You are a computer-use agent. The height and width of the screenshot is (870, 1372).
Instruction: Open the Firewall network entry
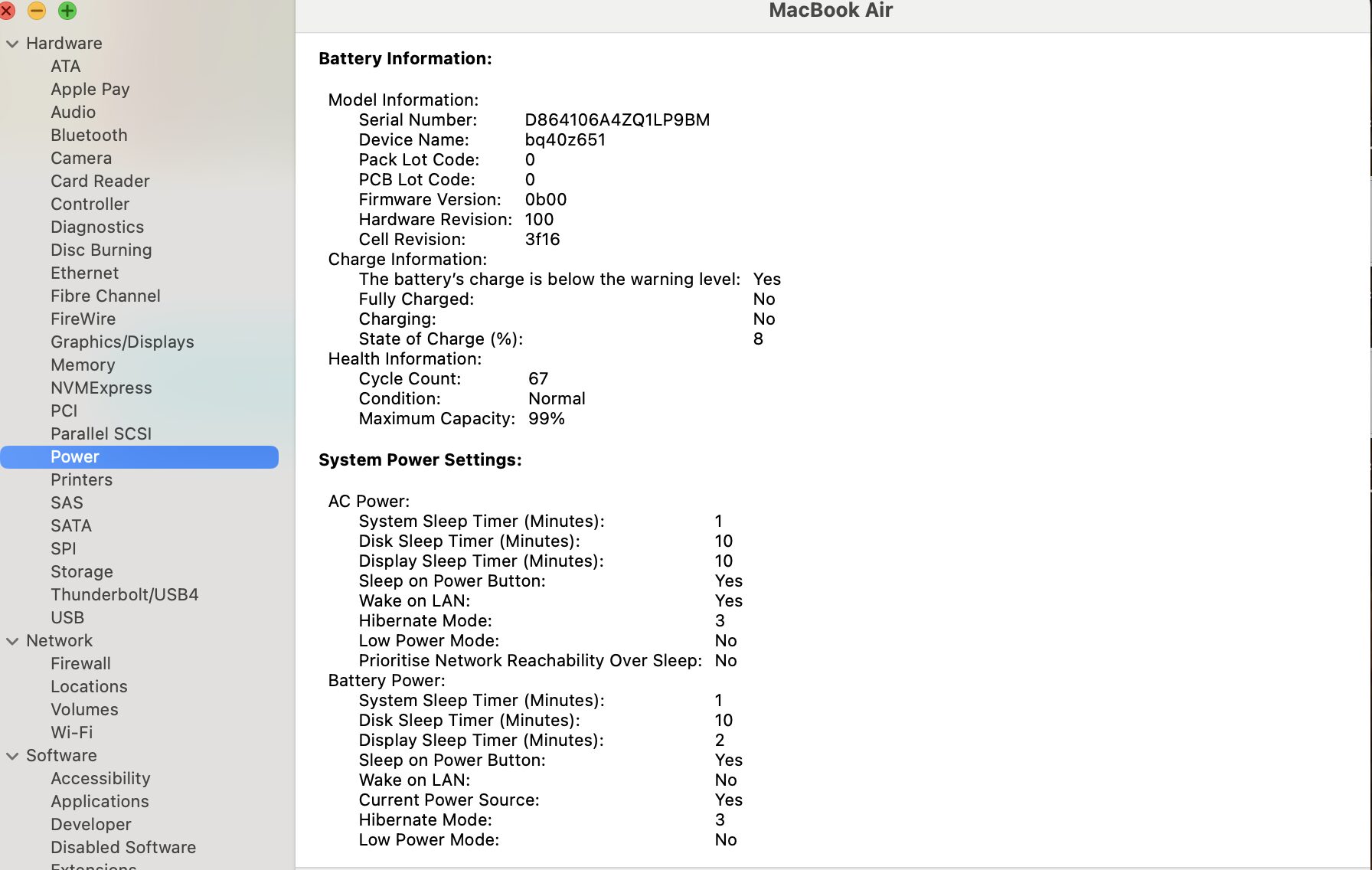80,664
